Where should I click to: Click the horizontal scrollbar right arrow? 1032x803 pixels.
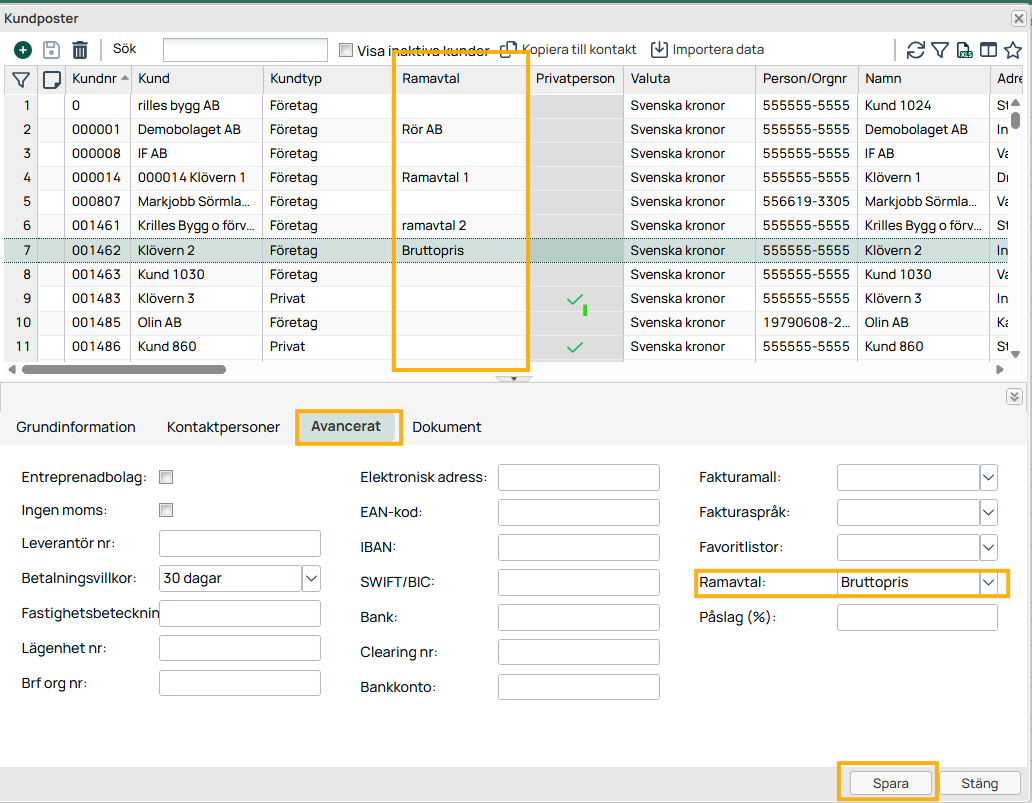point(1000,370)
